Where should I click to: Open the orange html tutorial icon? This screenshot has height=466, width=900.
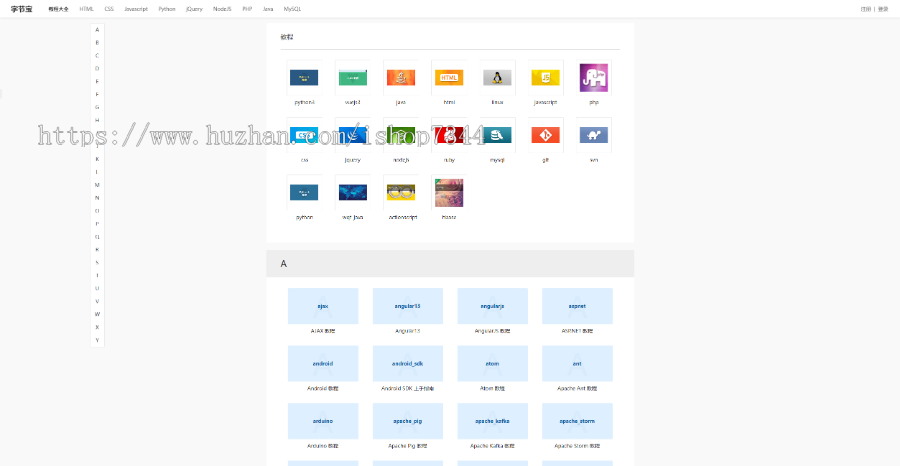[x=449, y=77]
